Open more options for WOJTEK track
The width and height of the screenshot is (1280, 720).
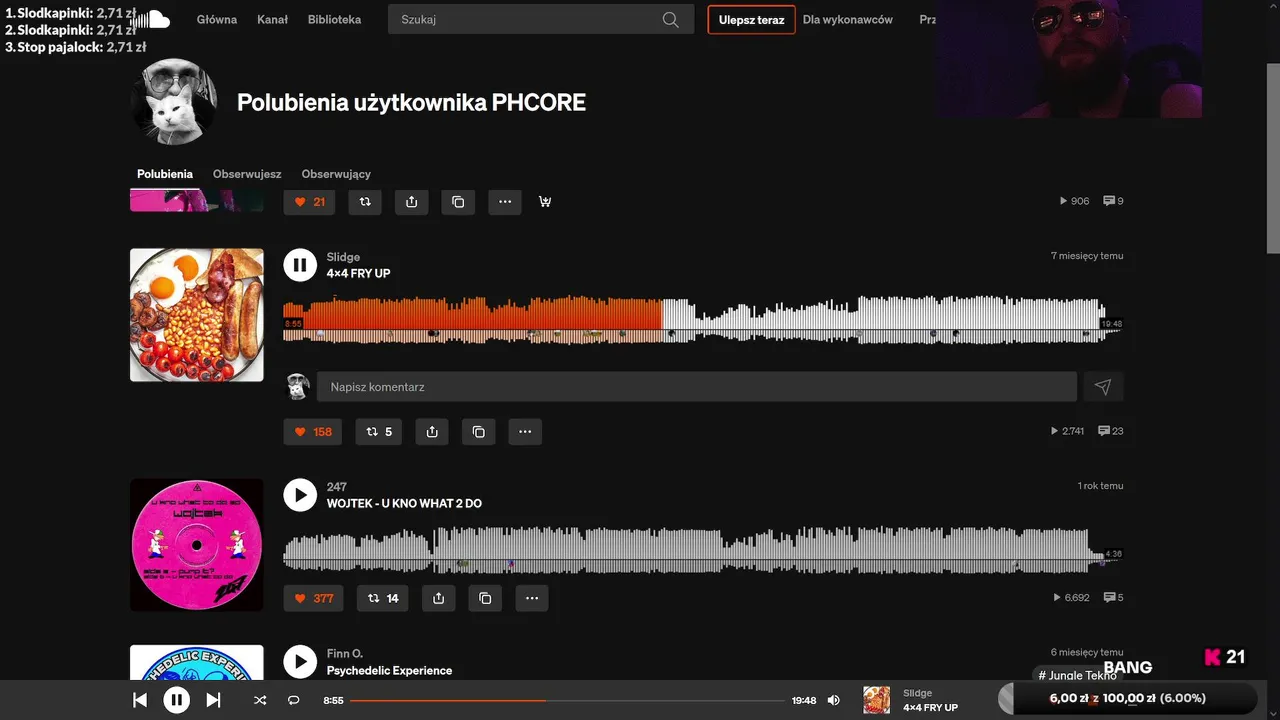(532, 598)
